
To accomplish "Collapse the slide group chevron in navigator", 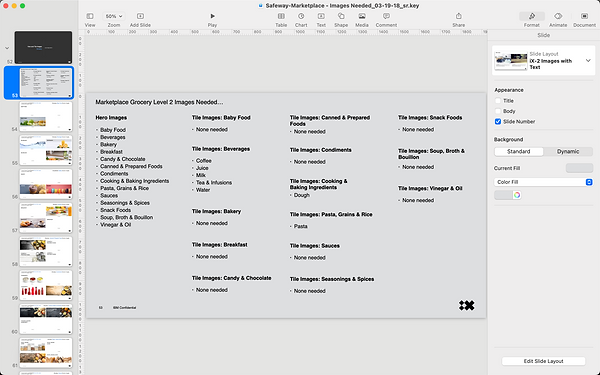I will (x=7, y=48).
